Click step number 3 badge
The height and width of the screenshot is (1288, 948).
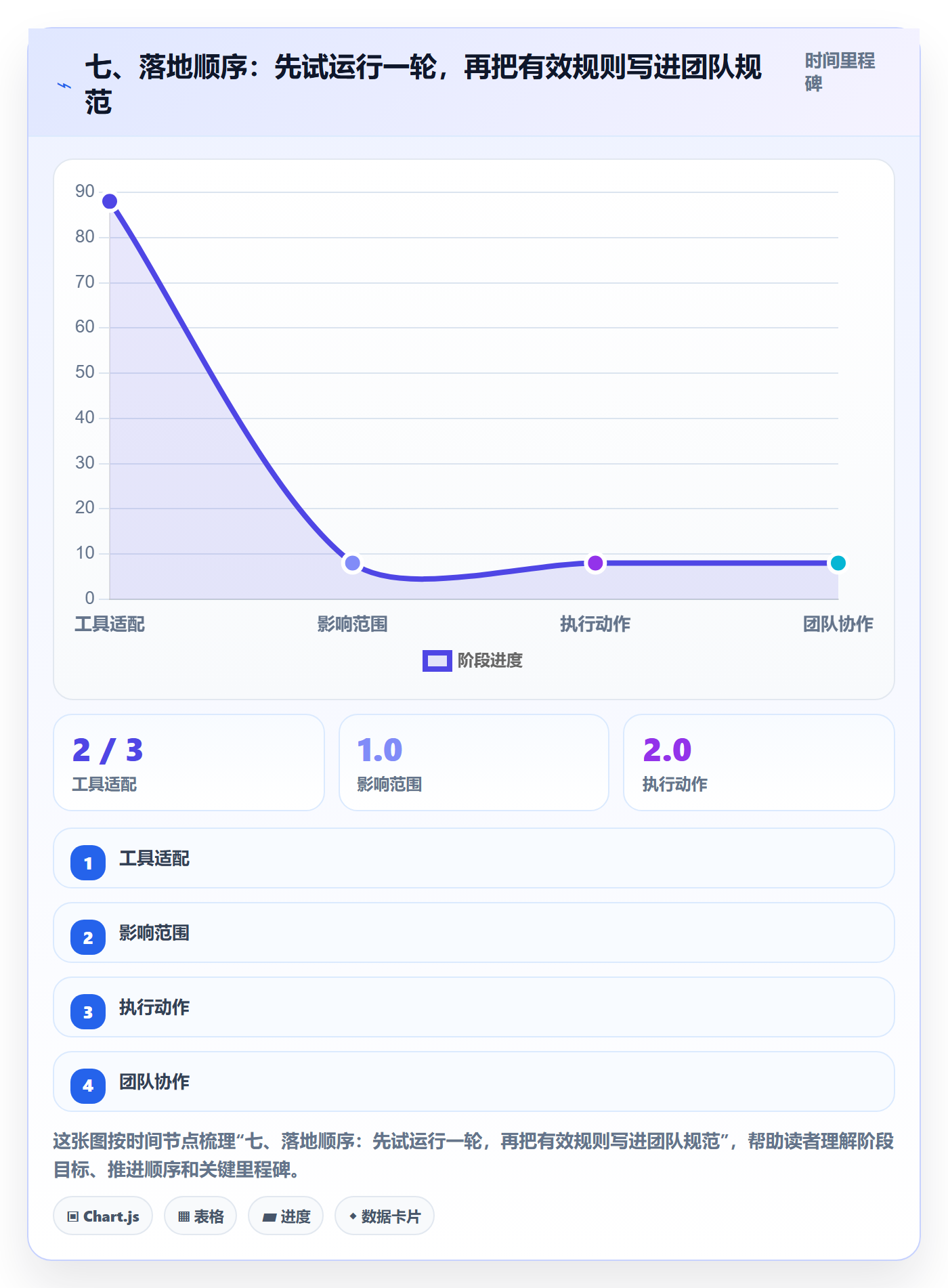coord(88,1012)
